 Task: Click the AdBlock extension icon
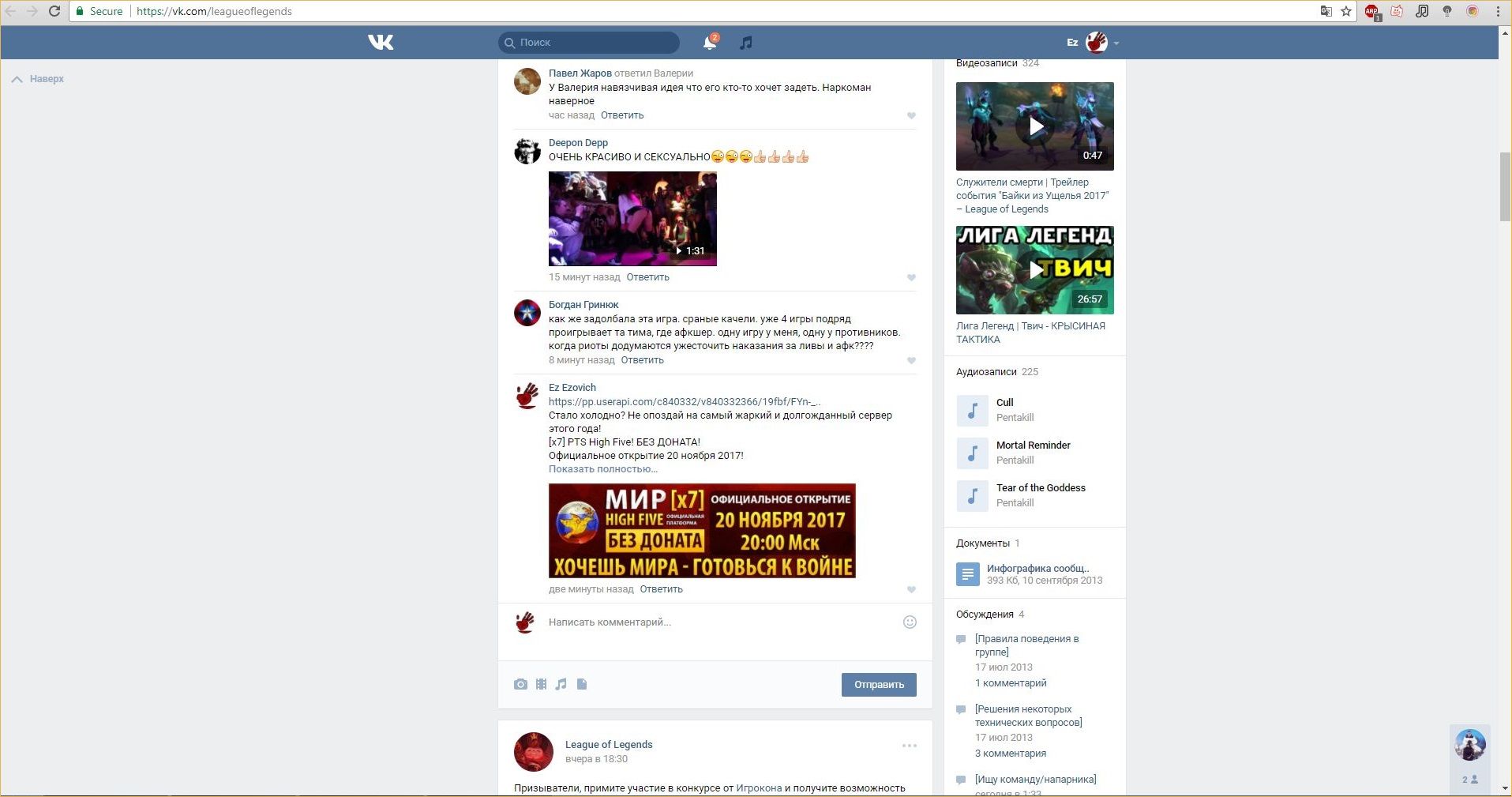coord(1372,12)
